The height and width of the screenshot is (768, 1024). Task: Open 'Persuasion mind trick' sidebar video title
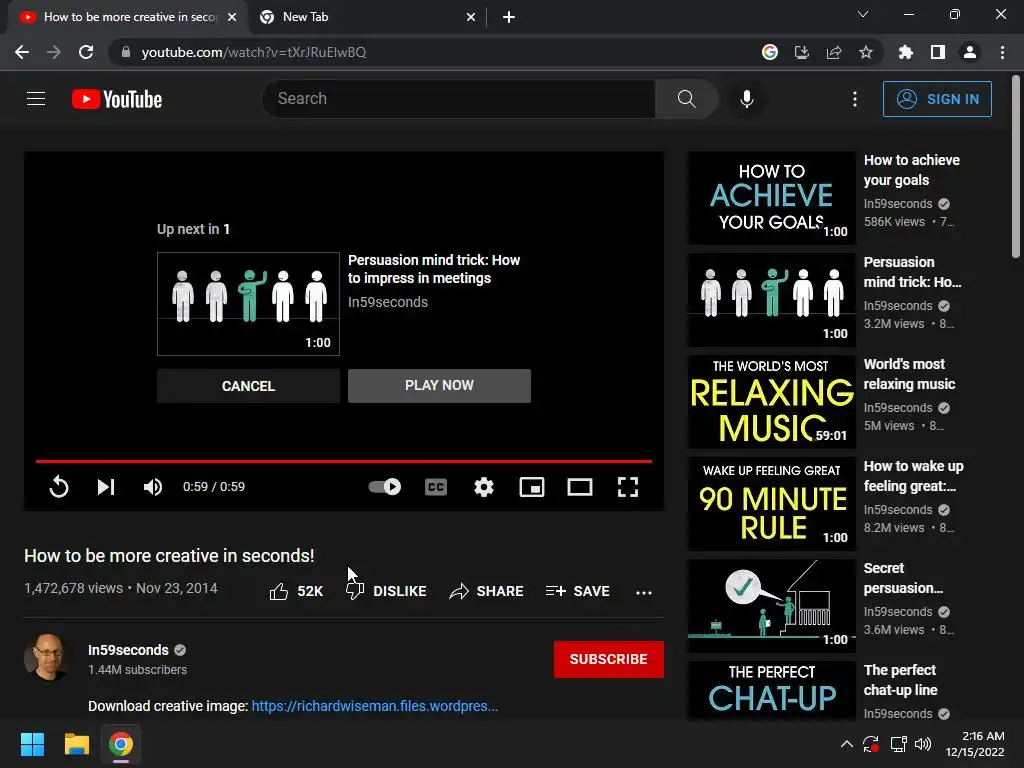[x=912, y=272]
